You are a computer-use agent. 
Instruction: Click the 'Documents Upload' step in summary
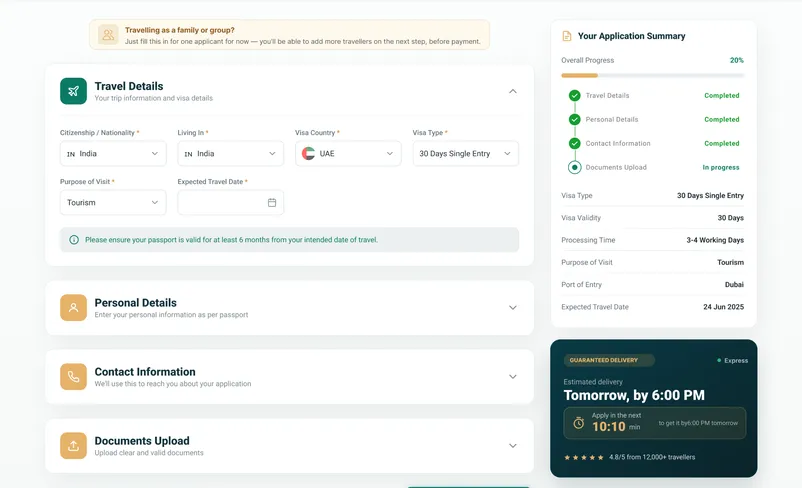point(616,167)
